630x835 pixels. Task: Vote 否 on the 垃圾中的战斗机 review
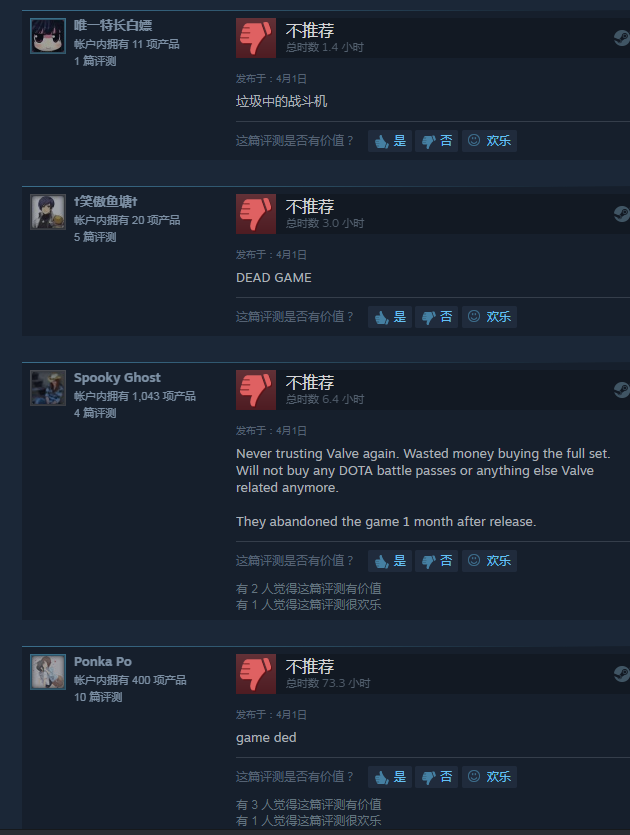pos(437,141)
